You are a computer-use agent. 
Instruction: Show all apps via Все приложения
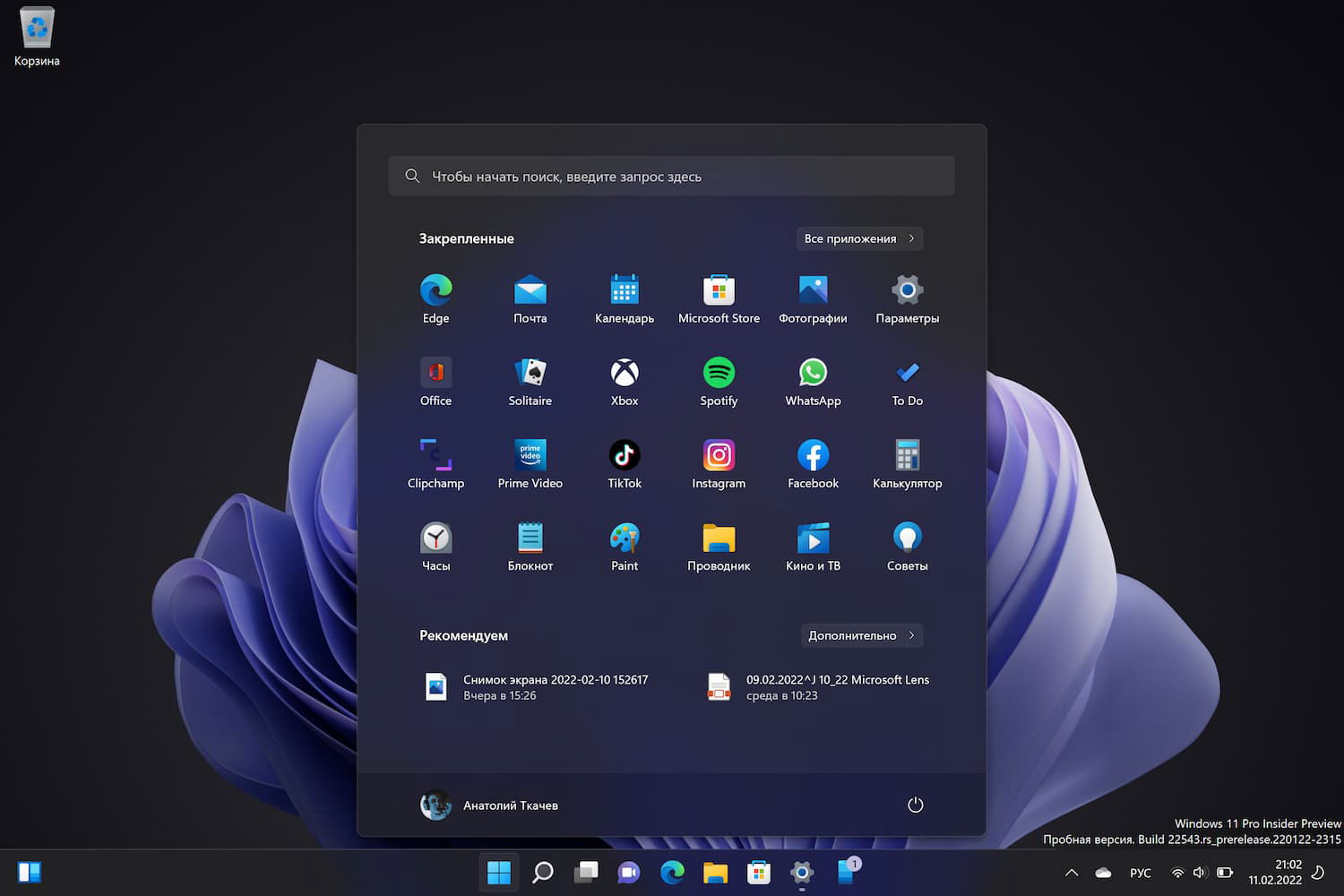860,238
